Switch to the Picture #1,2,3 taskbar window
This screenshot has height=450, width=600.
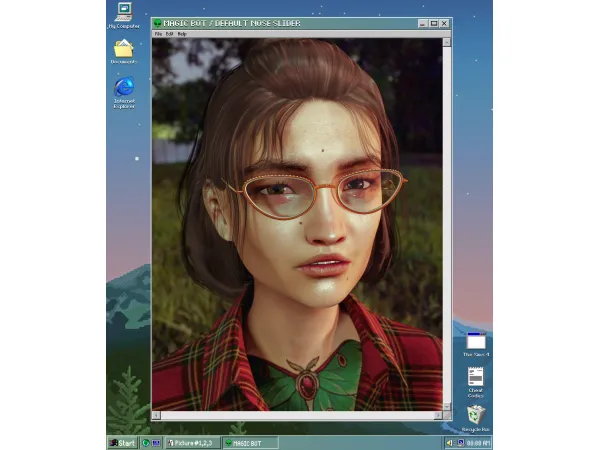click(x=193, y=443)
